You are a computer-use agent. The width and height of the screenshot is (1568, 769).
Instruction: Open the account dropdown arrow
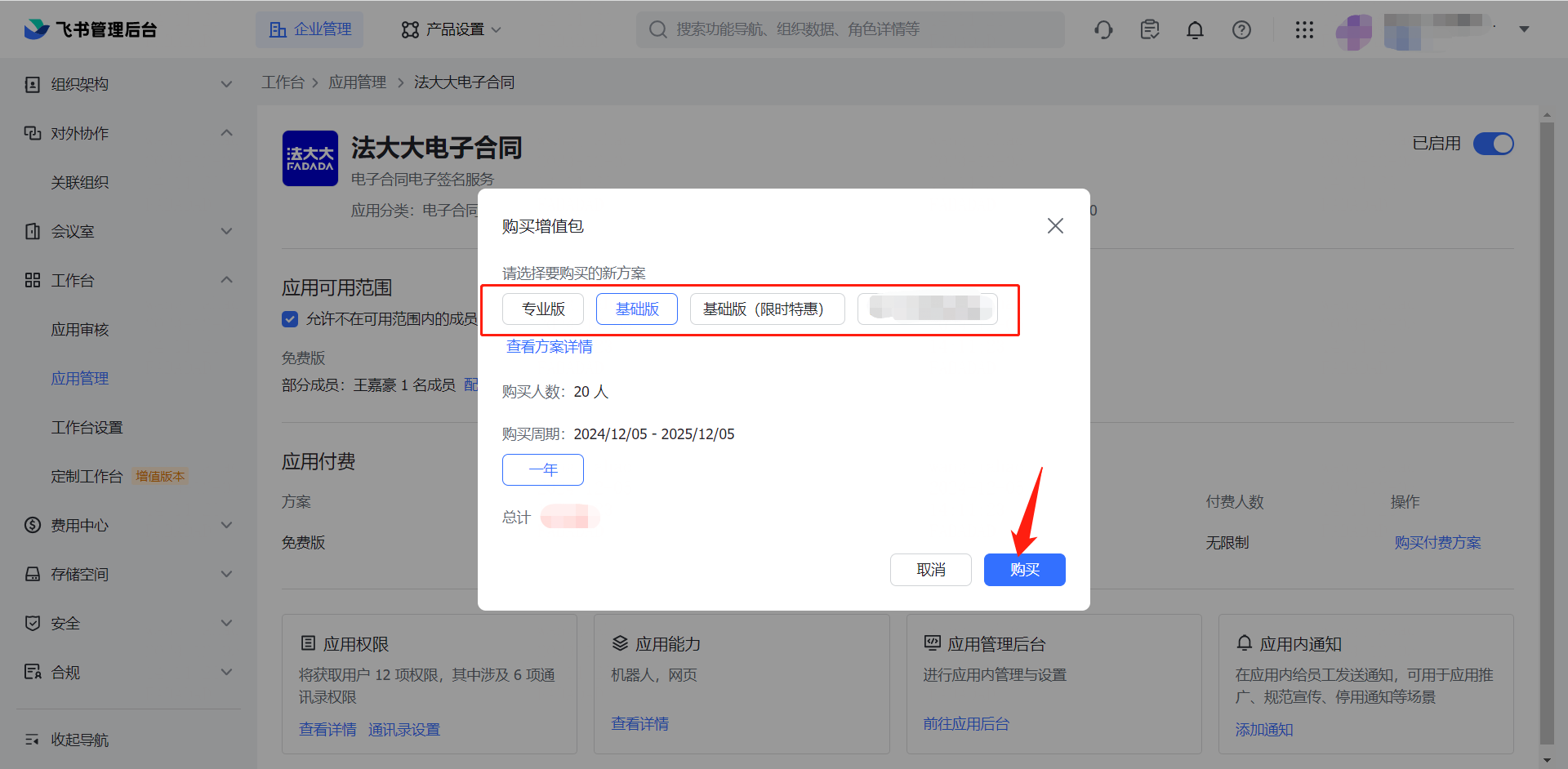(x=1524, y=29)
